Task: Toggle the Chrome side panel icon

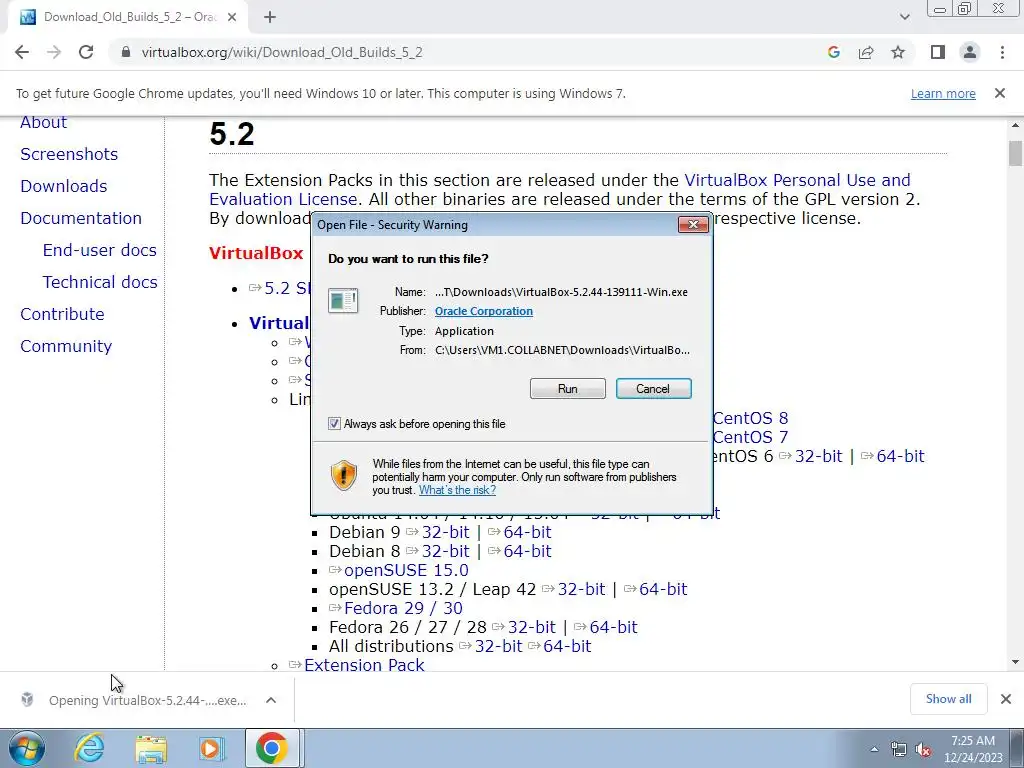Action: pos(938,52)
